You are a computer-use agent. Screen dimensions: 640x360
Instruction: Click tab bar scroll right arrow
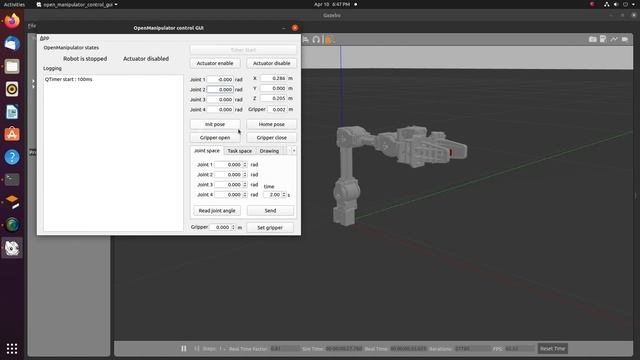click(x=294, y=151)
